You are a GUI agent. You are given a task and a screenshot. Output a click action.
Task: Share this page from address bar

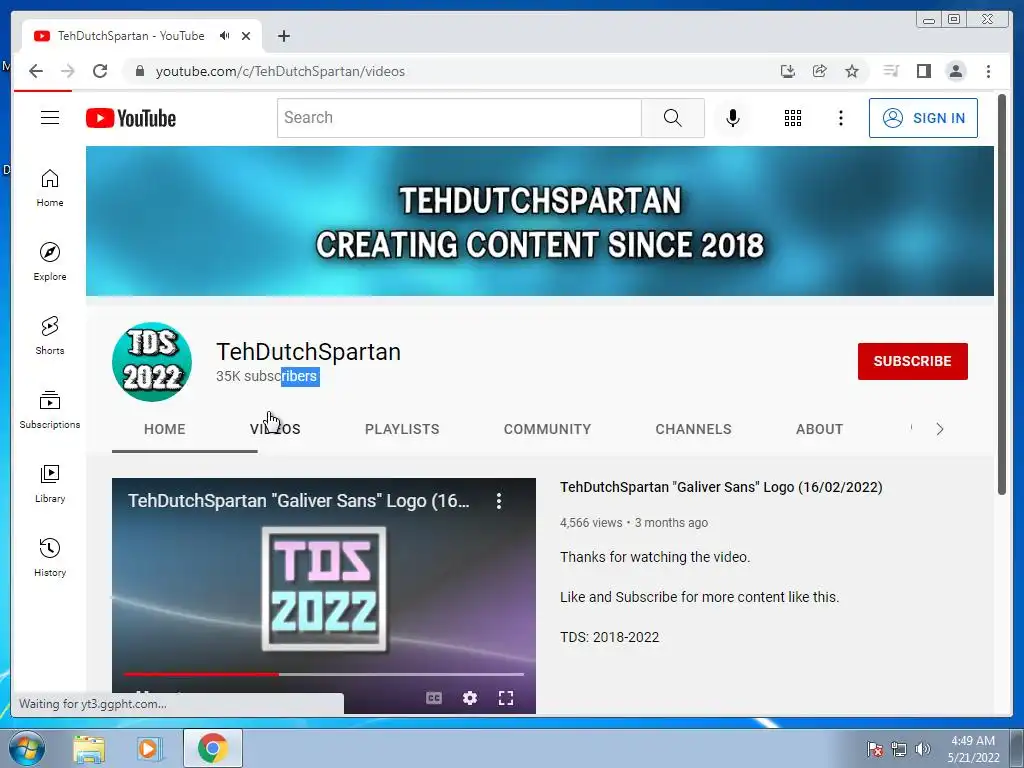820,71
